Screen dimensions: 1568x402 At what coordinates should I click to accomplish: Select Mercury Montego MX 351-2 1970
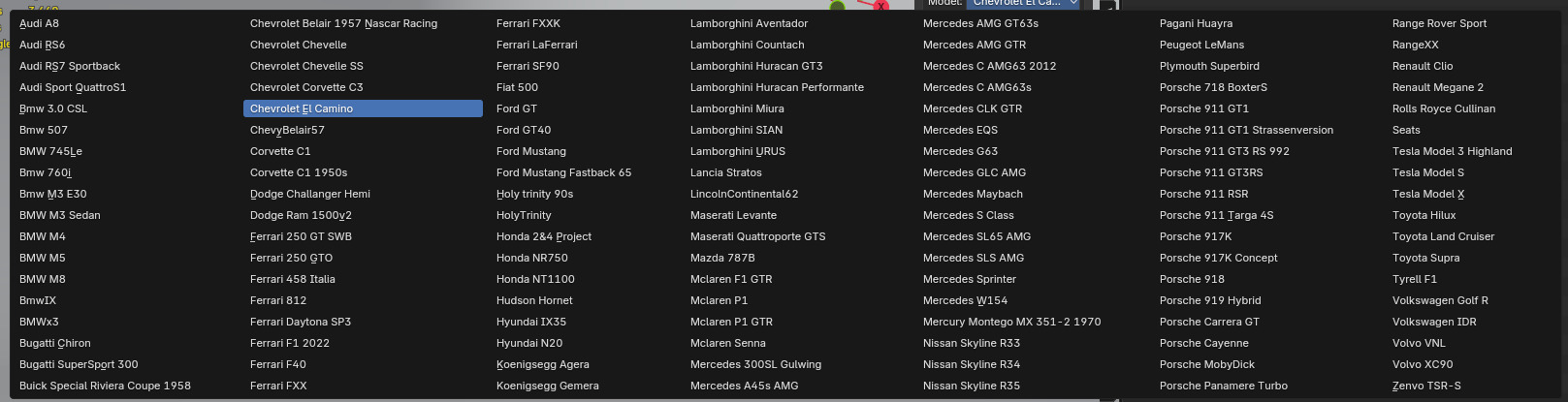1011,322
